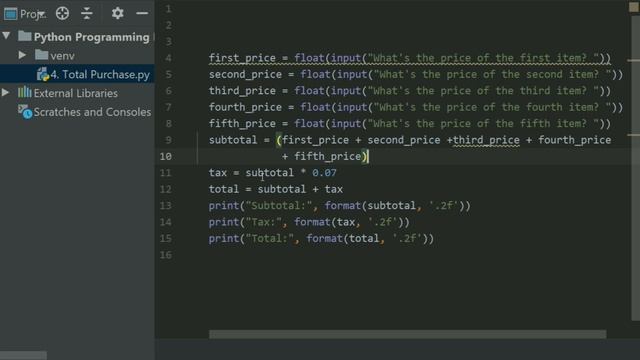Open Project panel settings gear
The height and width of the screenshot is (360, 640).
coord(118,13)
